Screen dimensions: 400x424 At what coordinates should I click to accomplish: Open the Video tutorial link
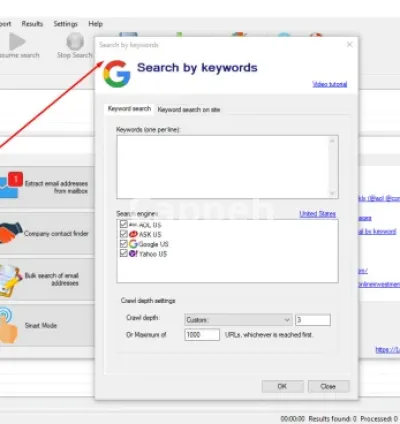[330, 84]
